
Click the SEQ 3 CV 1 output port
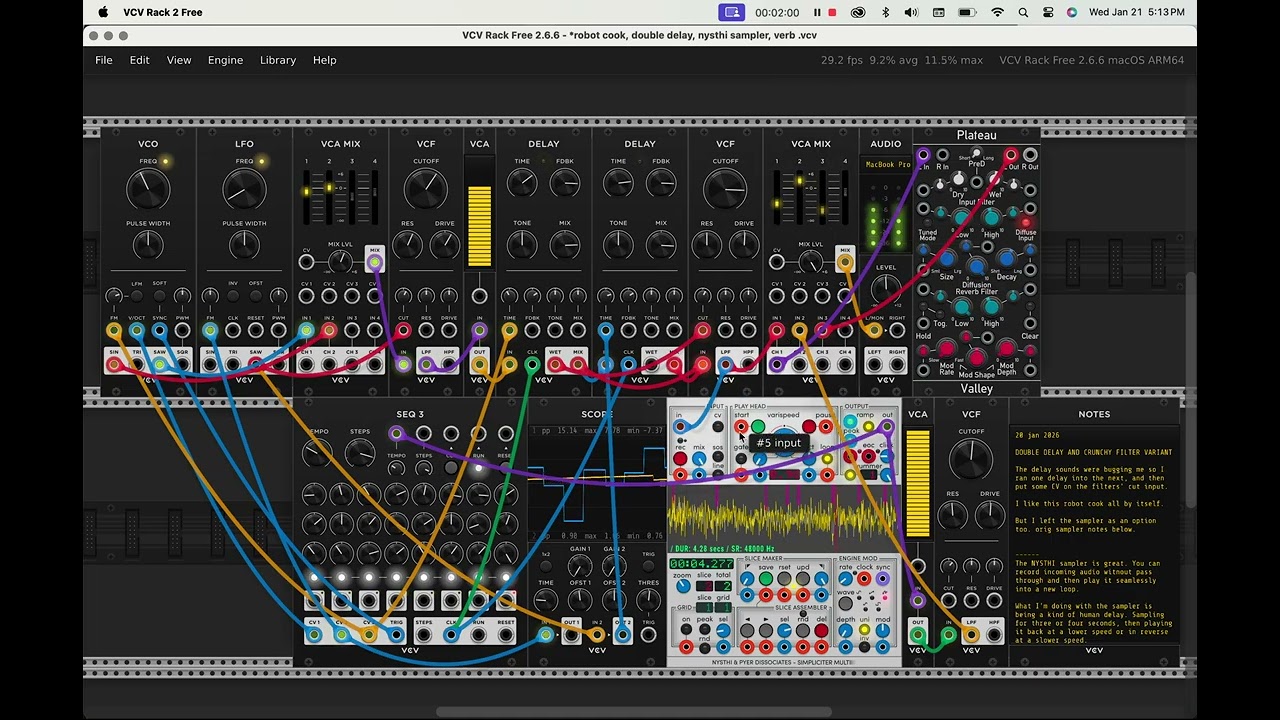coord(315,634)
